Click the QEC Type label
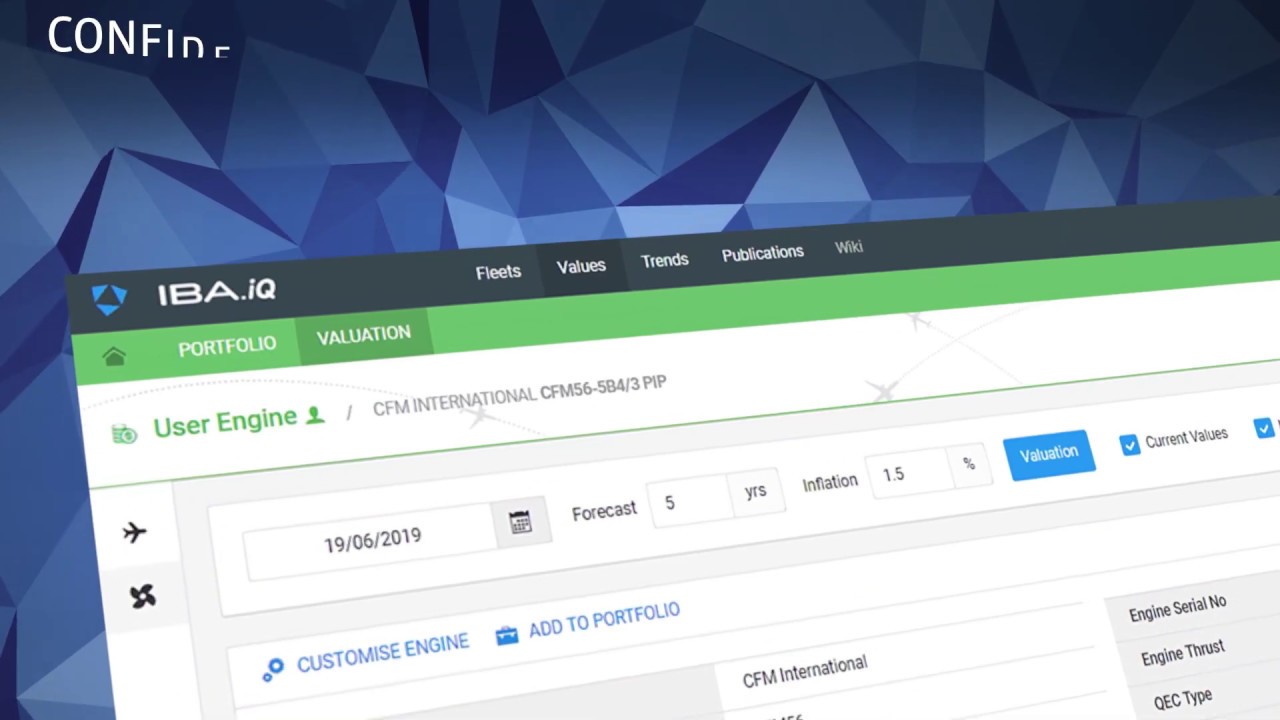1280x720 pixels. click(1183, 697)
